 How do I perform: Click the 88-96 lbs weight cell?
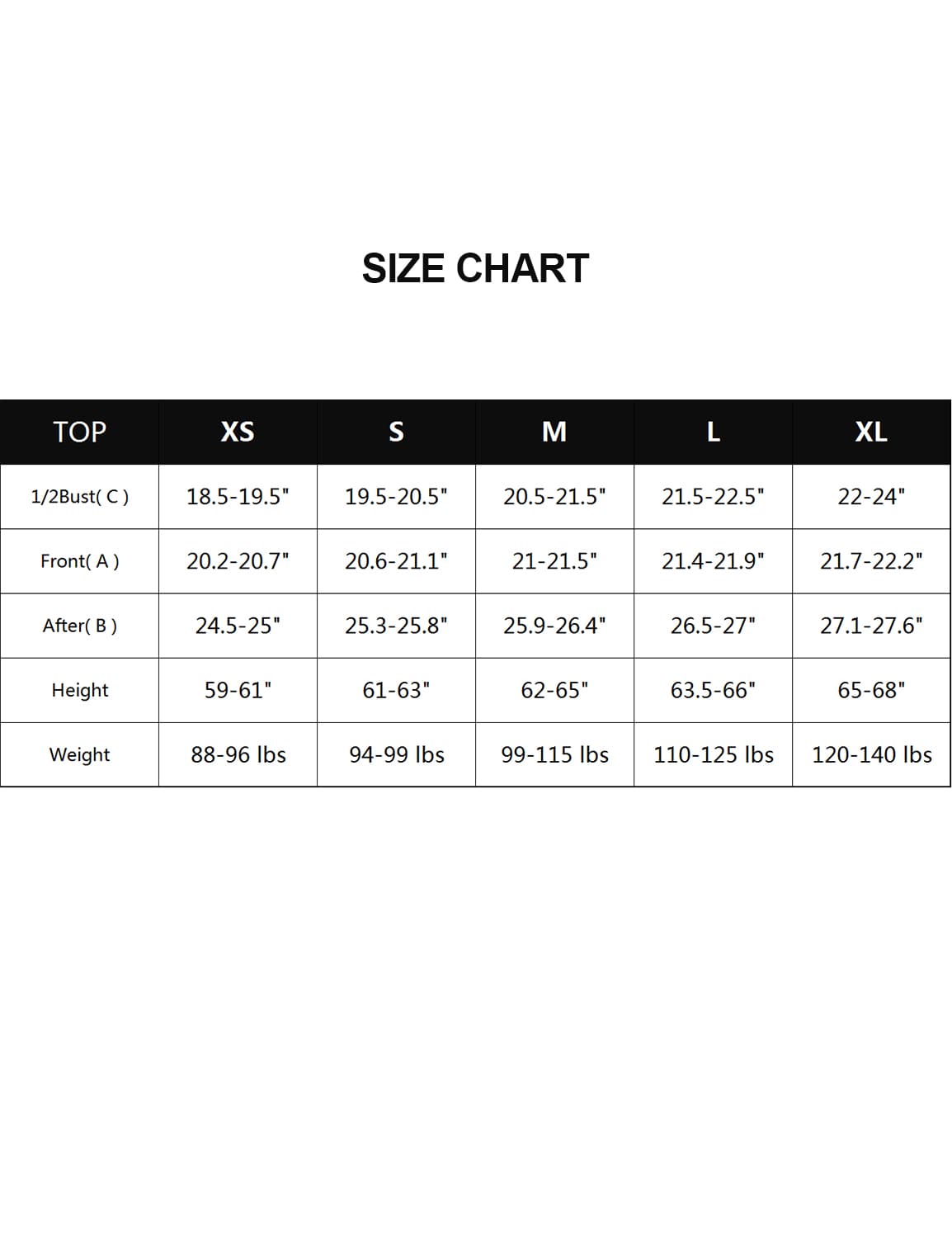(238, 754)
